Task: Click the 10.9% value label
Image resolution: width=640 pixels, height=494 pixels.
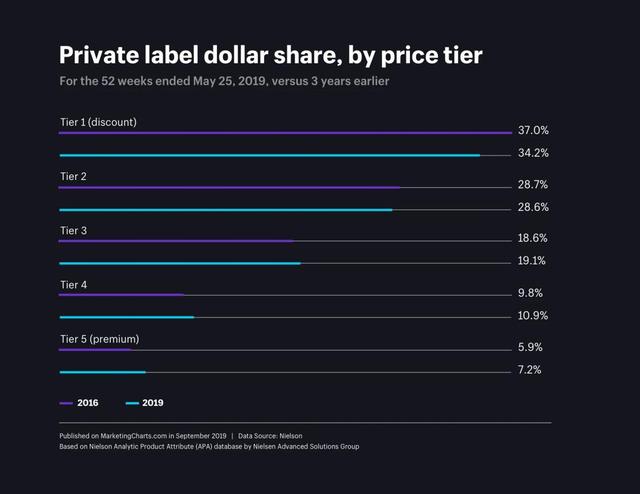Action: pos(533,316)
